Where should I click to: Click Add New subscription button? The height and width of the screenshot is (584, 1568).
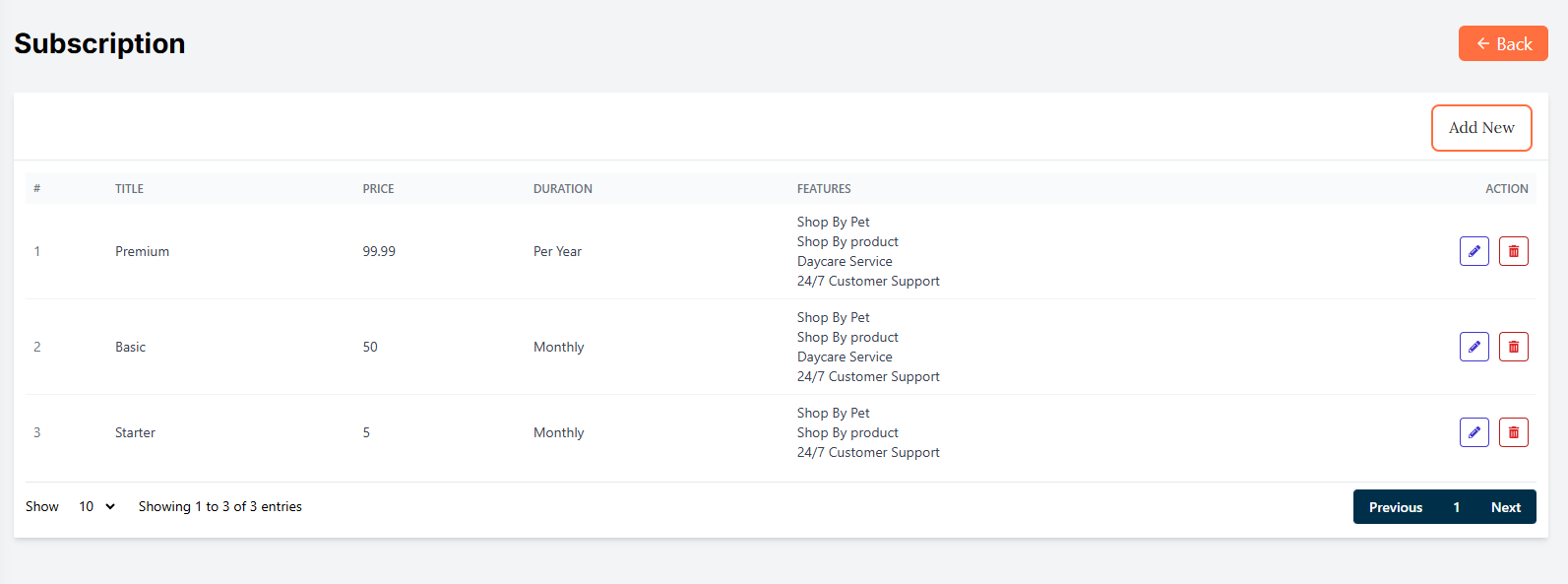coord(1480,128)
